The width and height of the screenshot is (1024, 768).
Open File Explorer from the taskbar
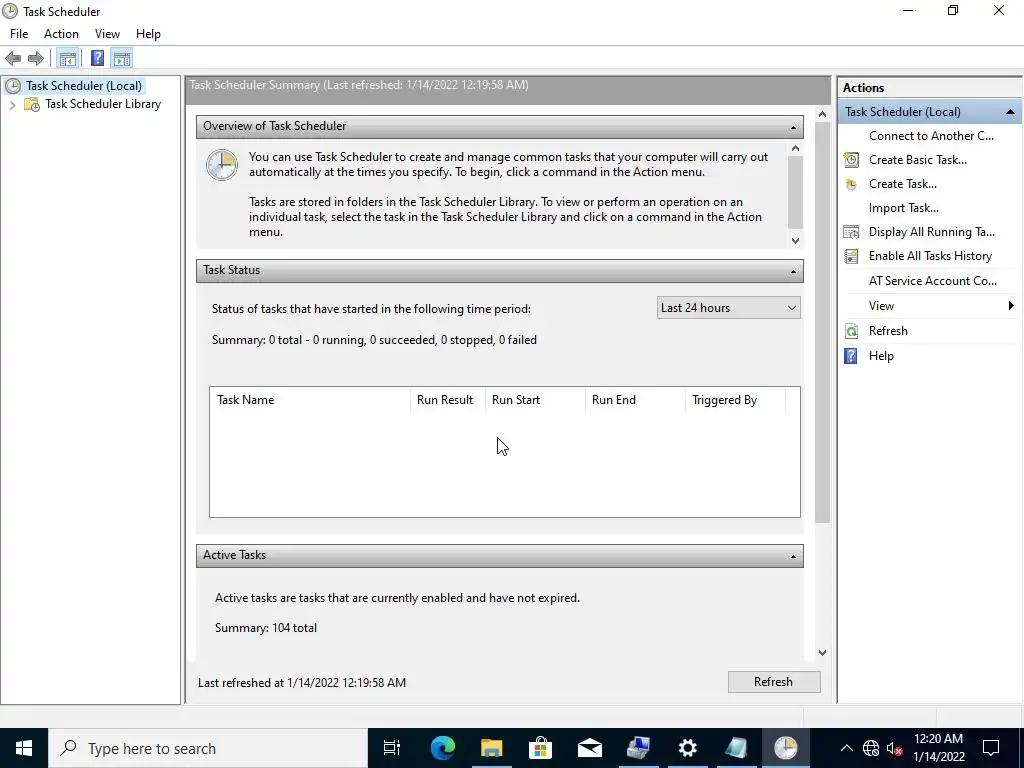(x=491, y=748)
